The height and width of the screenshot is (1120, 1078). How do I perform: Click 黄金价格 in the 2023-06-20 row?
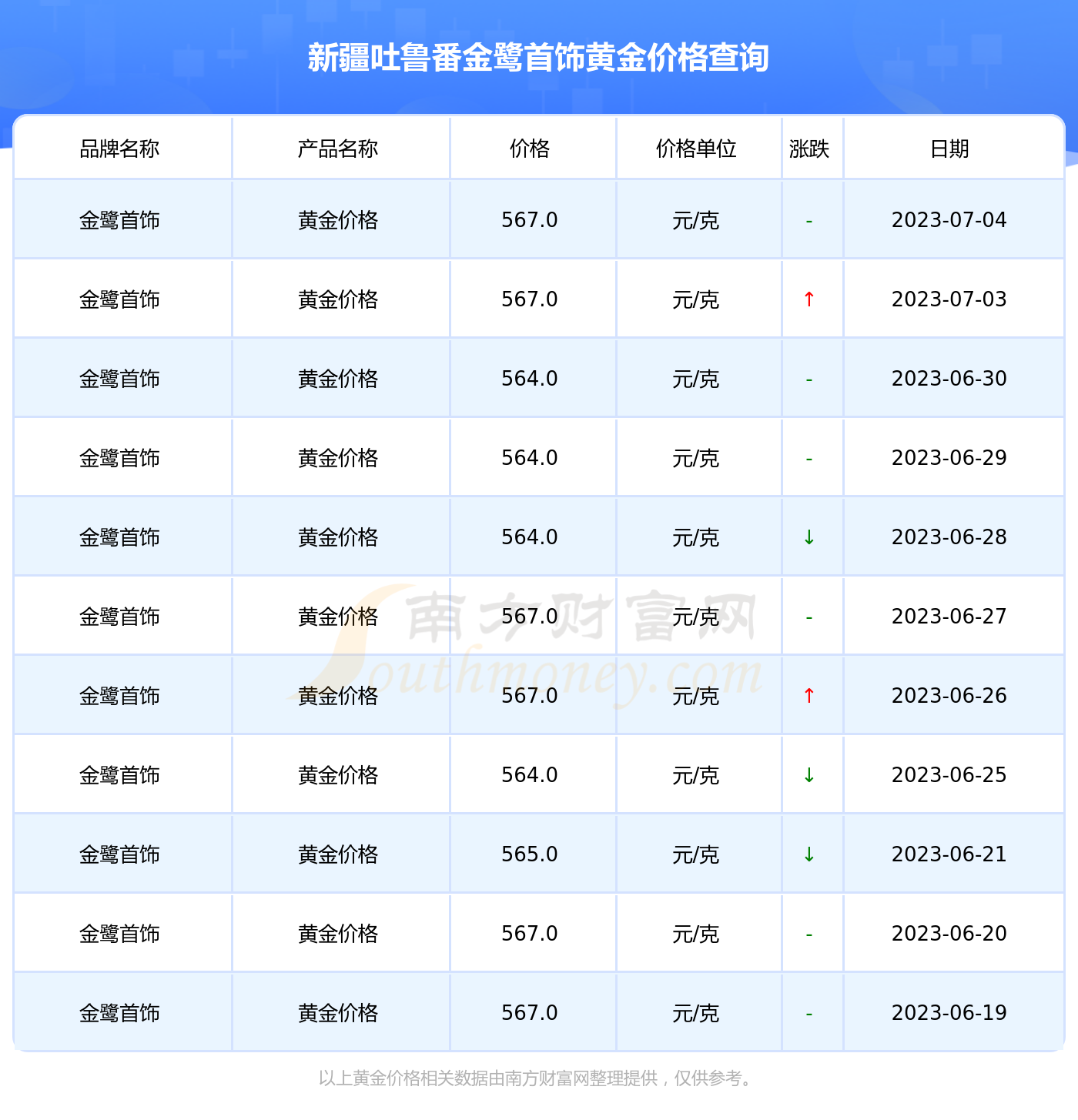click(x=338, y=934)
